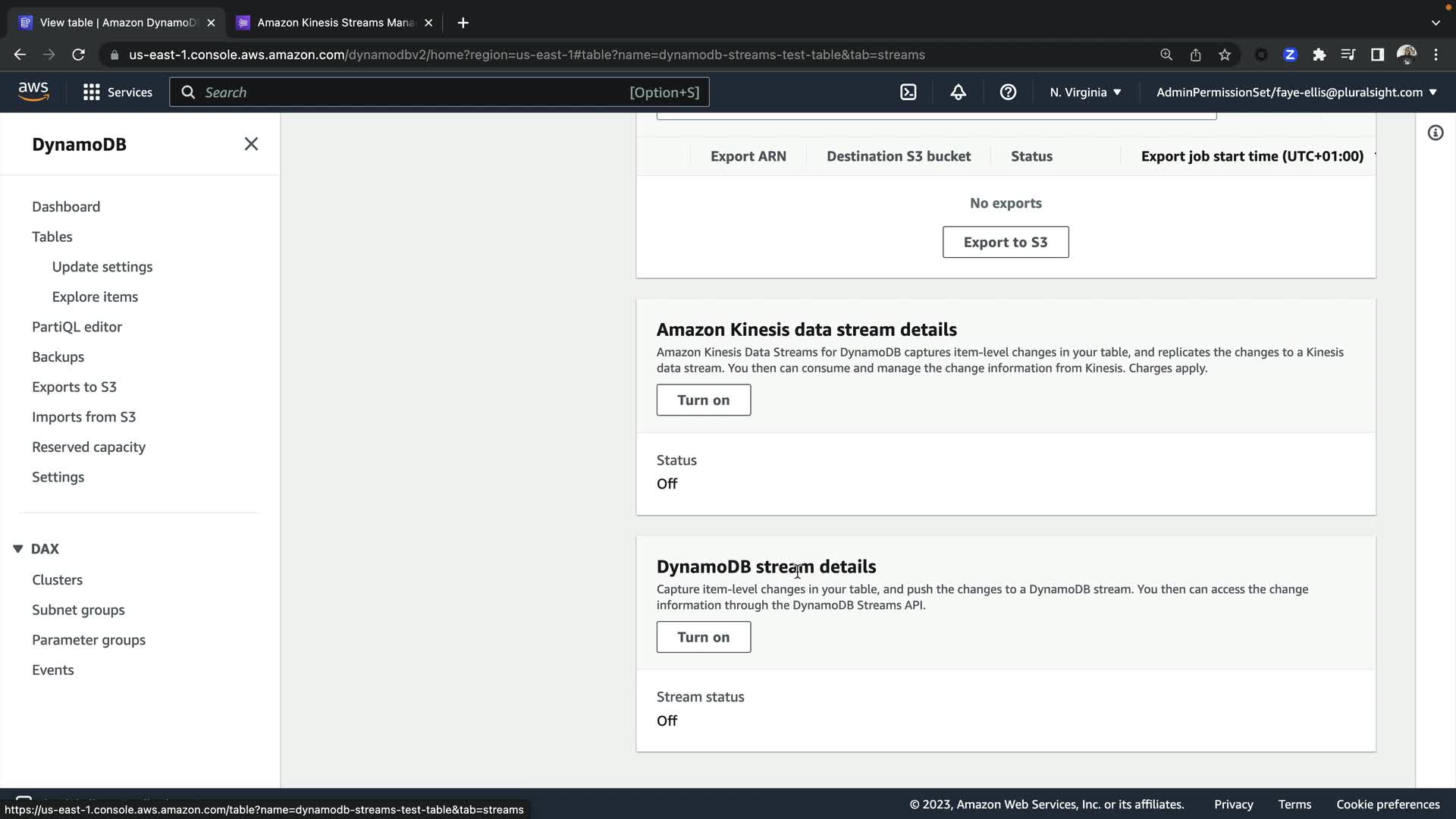Close the DynamoDB side navigation panel
The height and width of the screenshot is (819, 1456).
pos(251,144)
